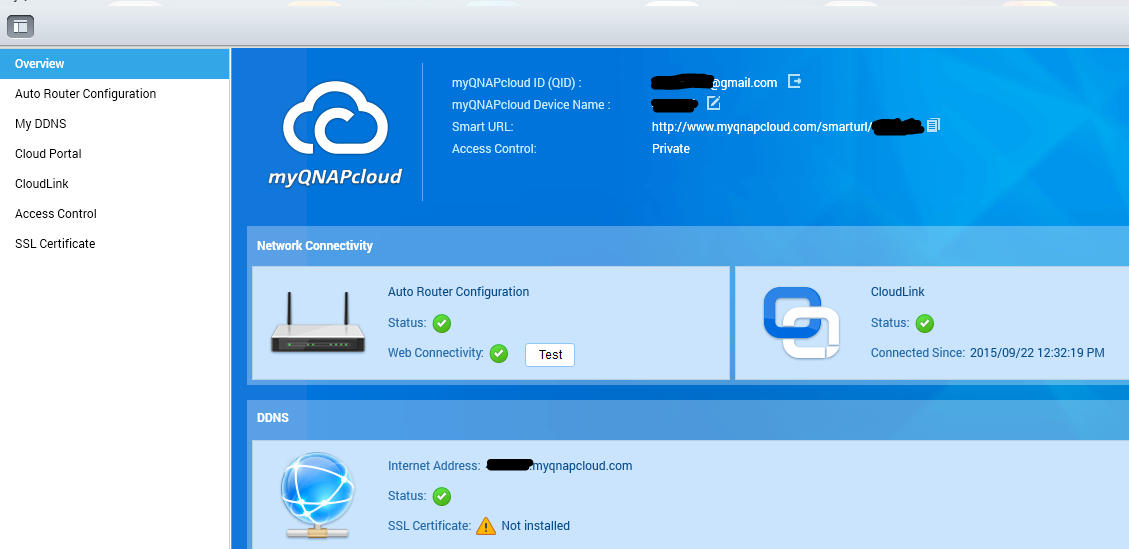Image resolution: width=1129 pixels, height=549 pixels.
Task: Copy the Smart URL using the clipboard icon
Action: (x=933, y=126)
